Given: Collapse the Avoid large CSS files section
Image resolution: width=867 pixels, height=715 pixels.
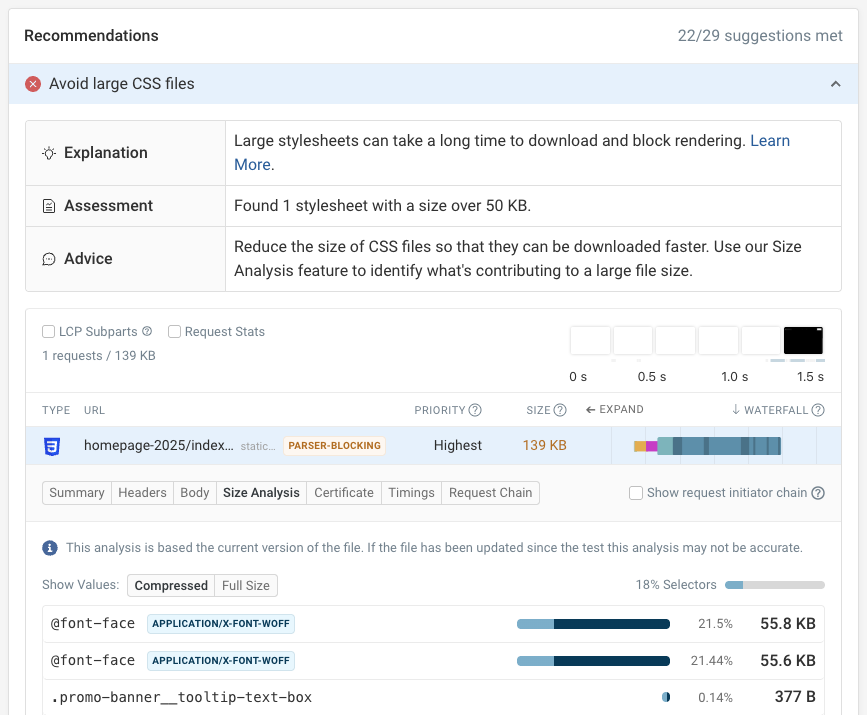Looking at the screenshot, I should 836,84.
